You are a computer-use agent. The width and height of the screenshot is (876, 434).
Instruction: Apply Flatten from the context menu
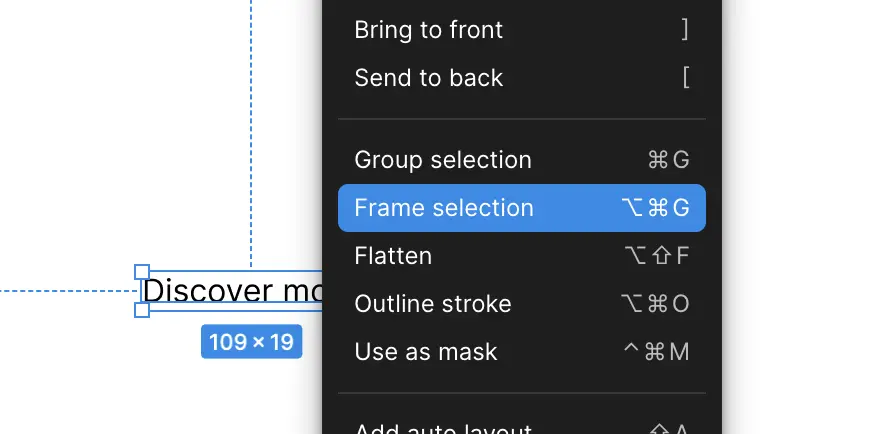[393, 256]
